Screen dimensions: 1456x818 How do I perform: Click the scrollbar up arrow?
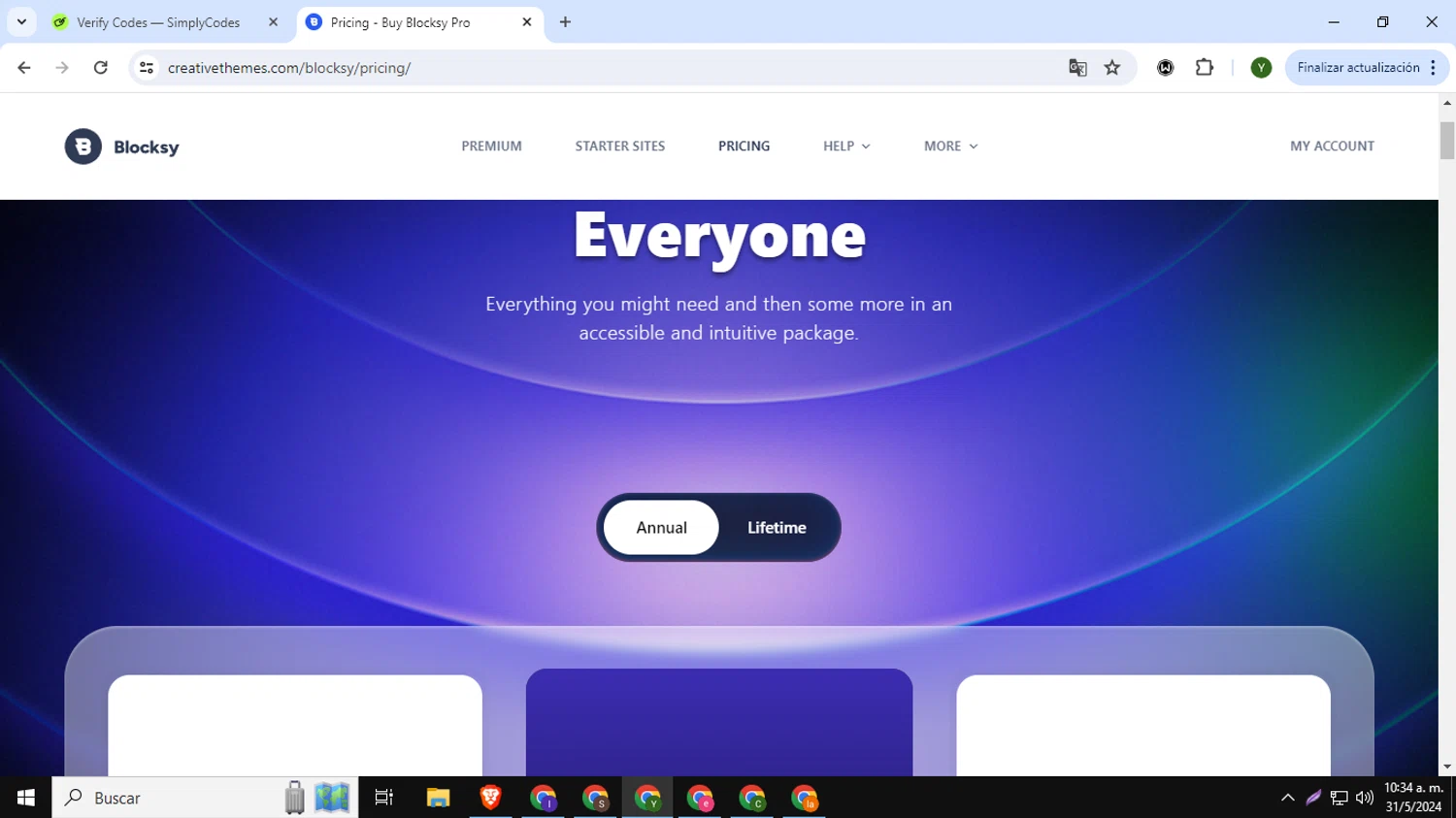[1447, 102]
